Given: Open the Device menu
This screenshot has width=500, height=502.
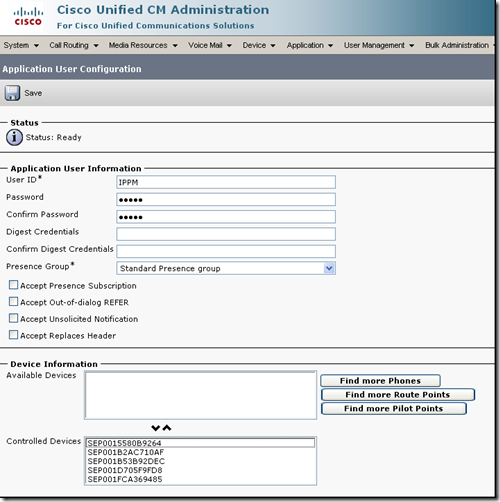Looking at the screenshot, I should (x=259, y=45).
